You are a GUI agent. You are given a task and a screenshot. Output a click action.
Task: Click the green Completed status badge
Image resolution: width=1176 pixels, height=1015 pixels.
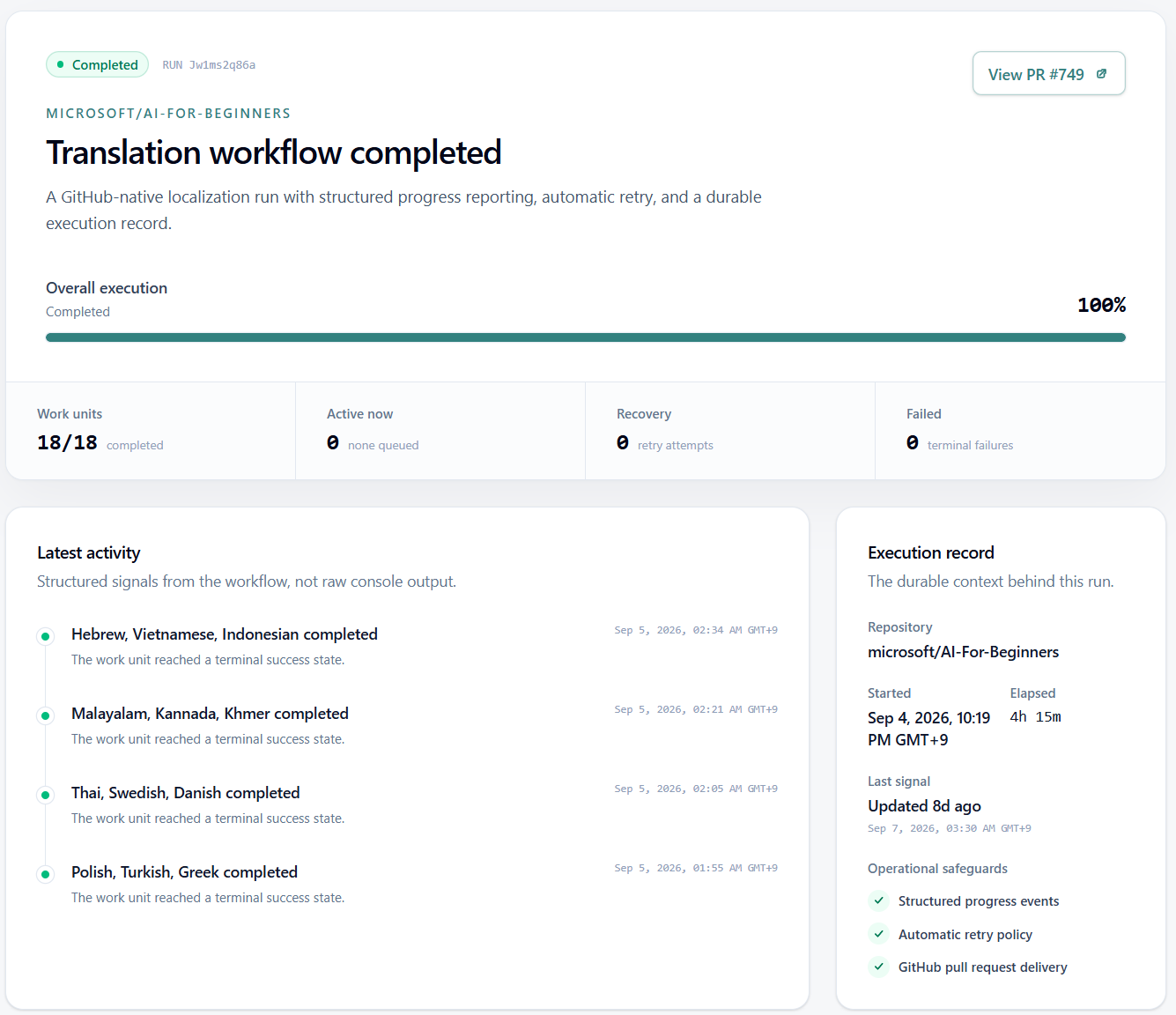click(97, 64)
